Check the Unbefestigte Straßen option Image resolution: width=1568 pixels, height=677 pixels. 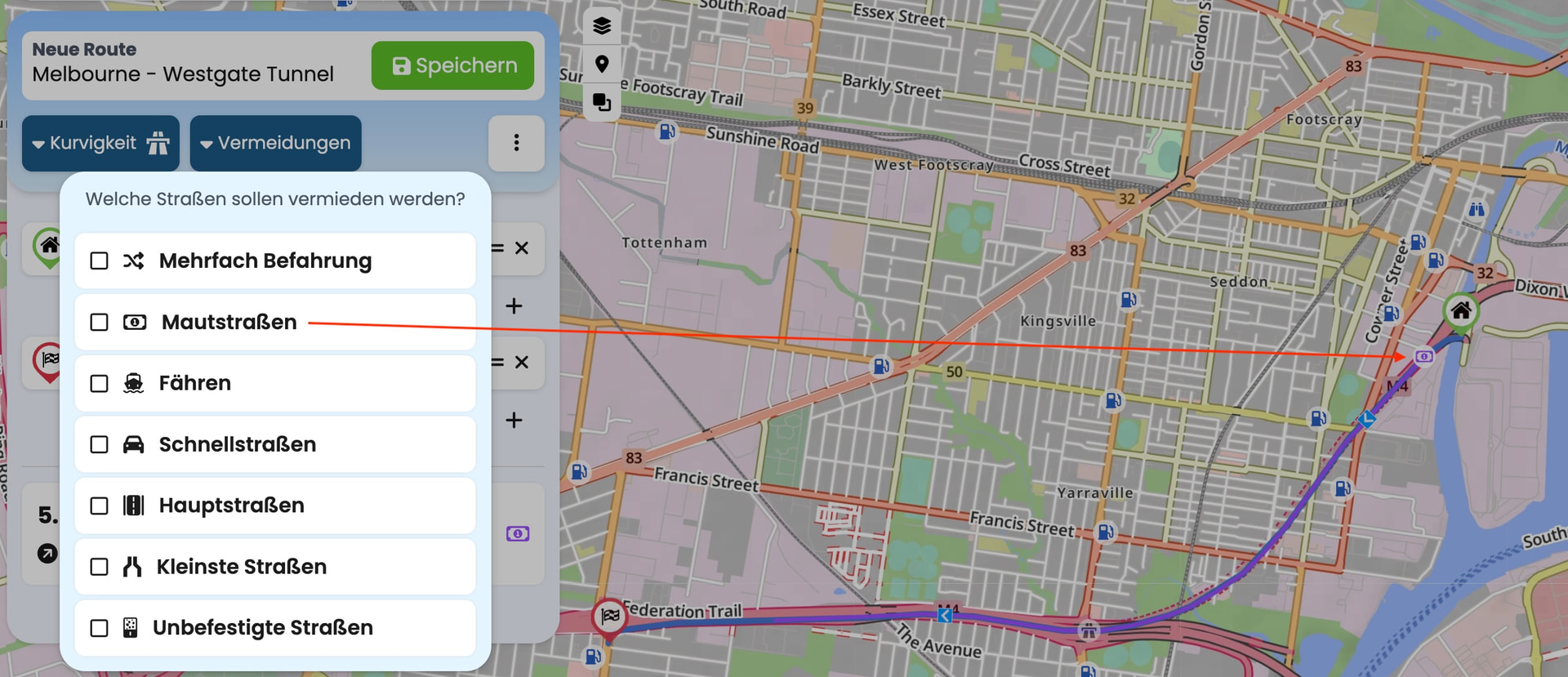pyautogui.click(x=100, y=628)
